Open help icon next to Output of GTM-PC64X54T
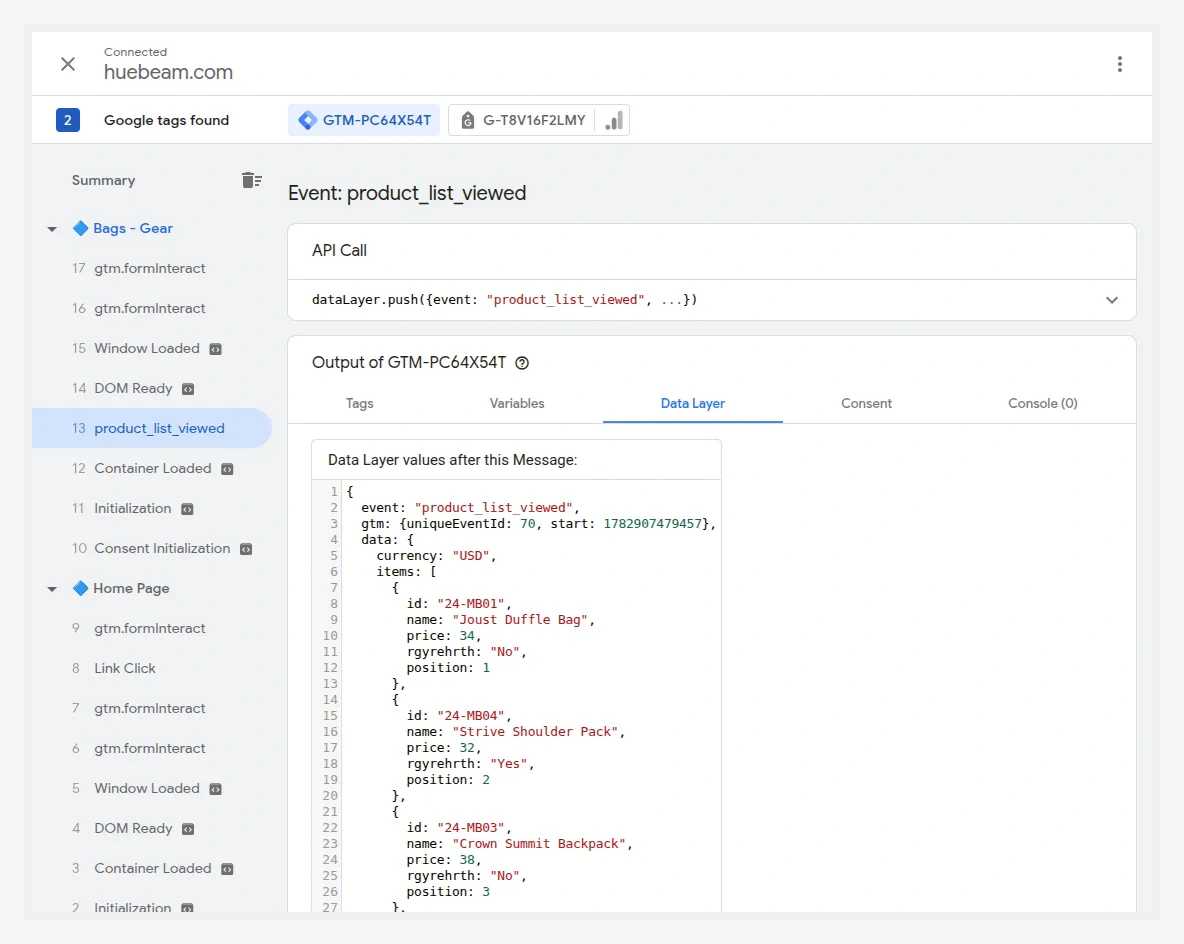The image size is (1184, 944). pyautogui.click(x=522, y=363)
